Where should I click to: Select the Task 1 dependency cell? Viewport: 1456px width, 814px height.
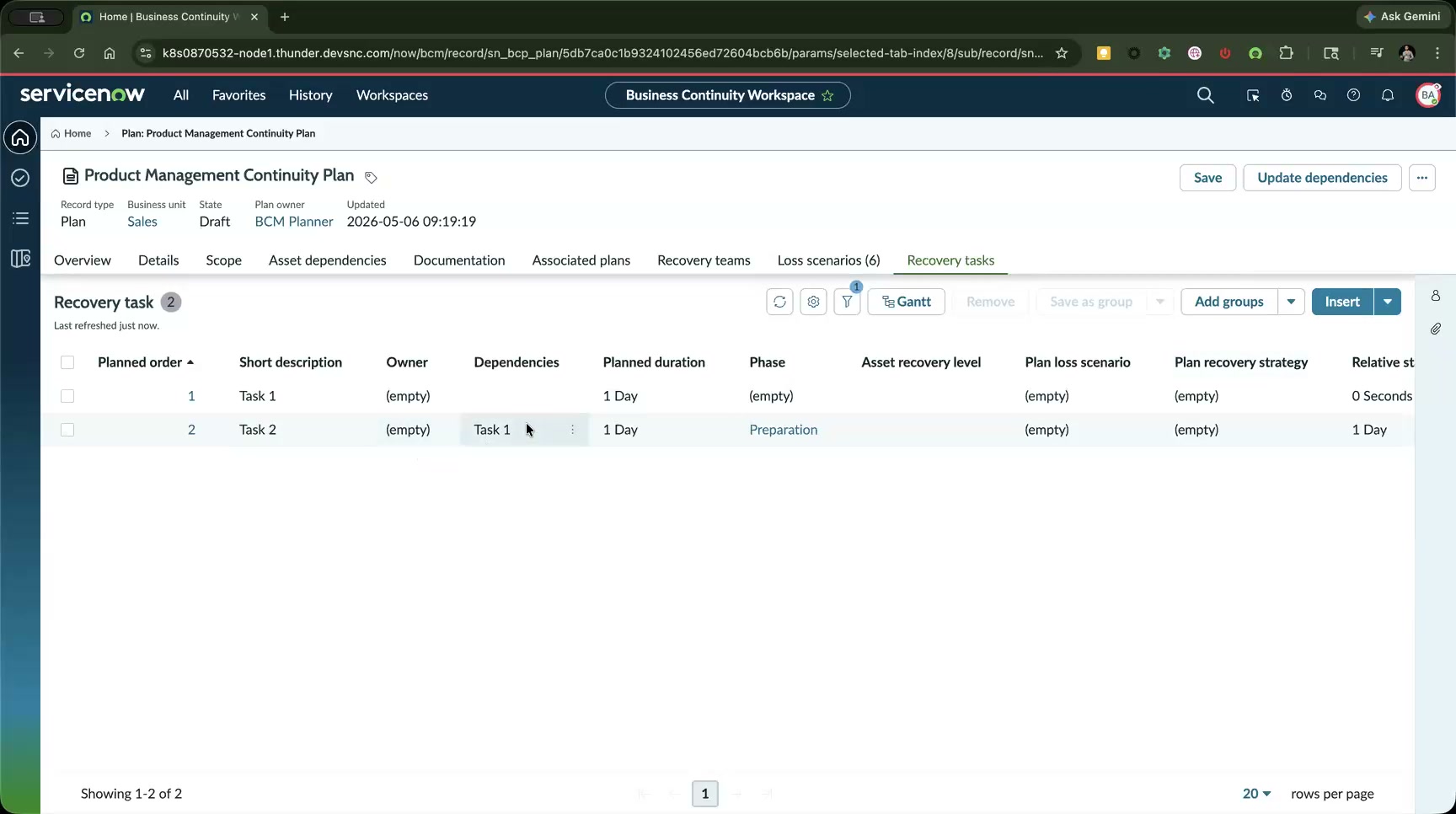coord(524,430)
